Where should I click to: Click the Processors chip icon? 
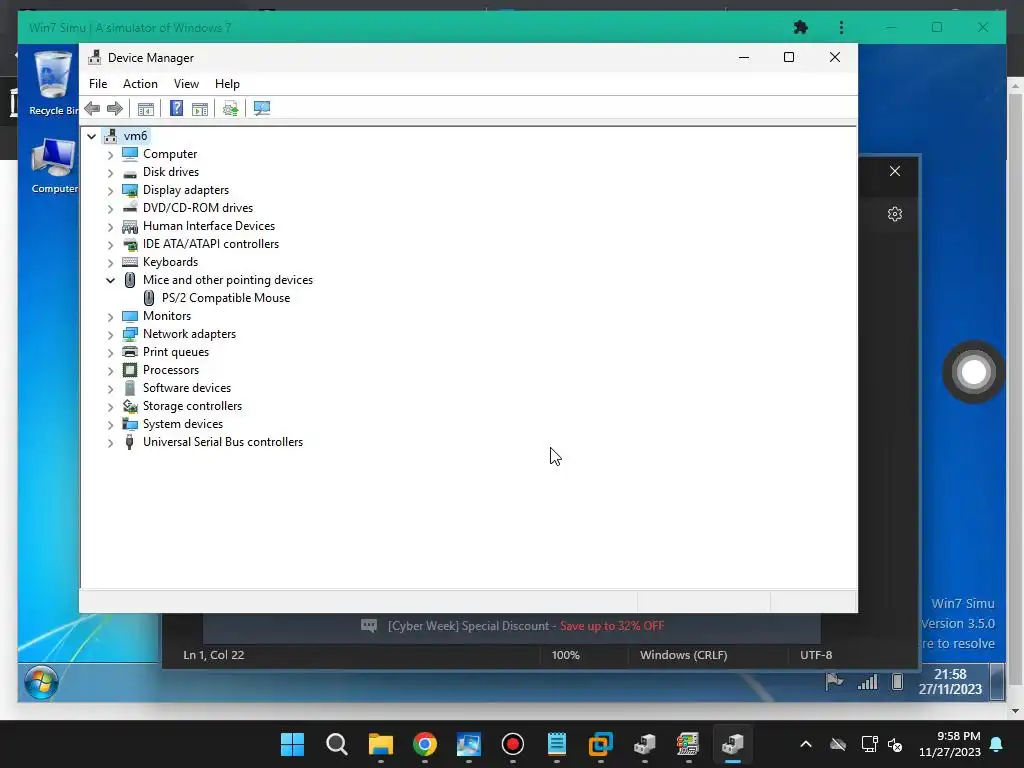click(x=130, y=370)
